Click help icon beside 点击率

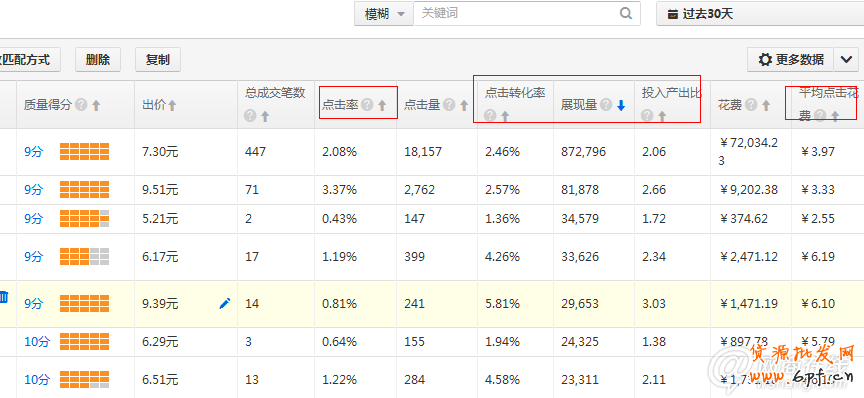click(x=368, y=105)
